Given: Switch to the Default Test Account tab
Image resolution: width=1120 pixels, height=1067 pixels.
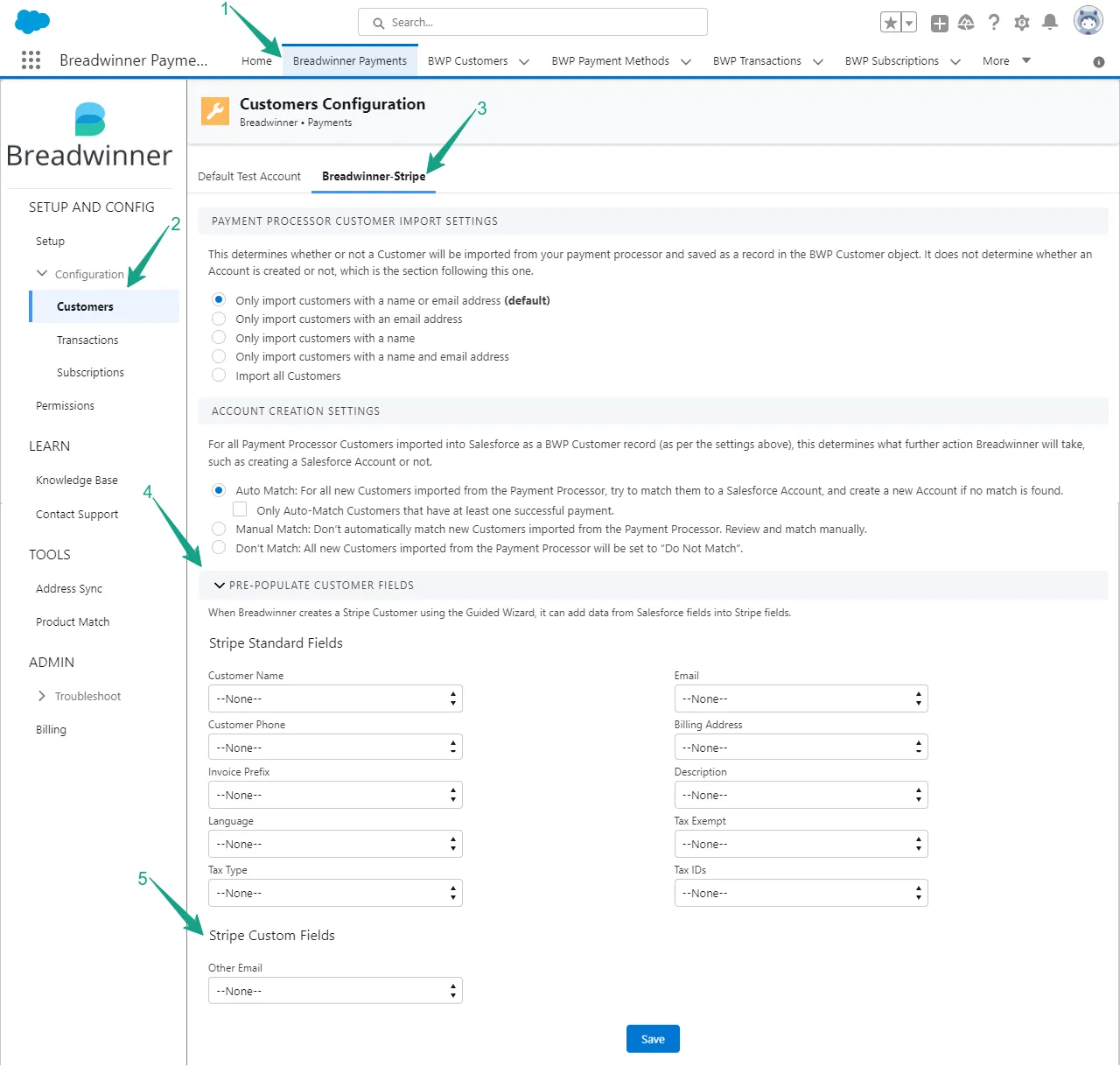Looking at the screenshot, I should point(249,176).
